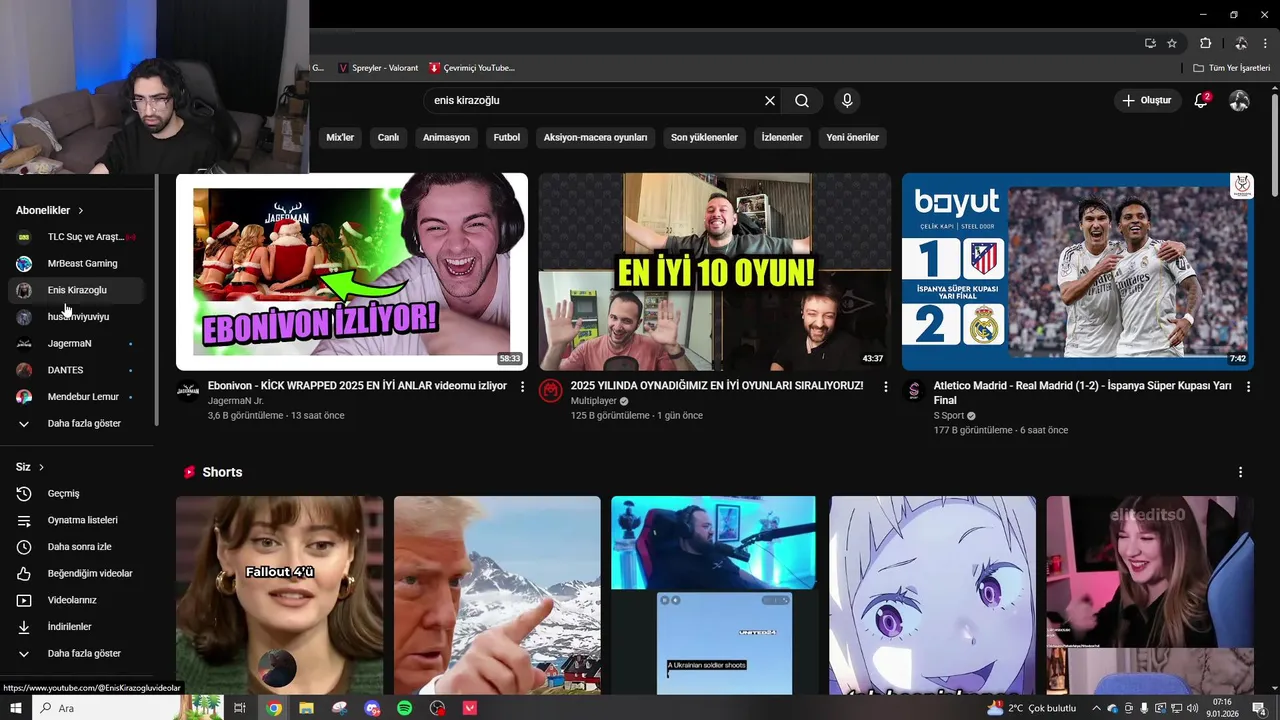Open options menu for Ebonivon video
Viewport: 1280px width, 720px height.
pos(522,386)
